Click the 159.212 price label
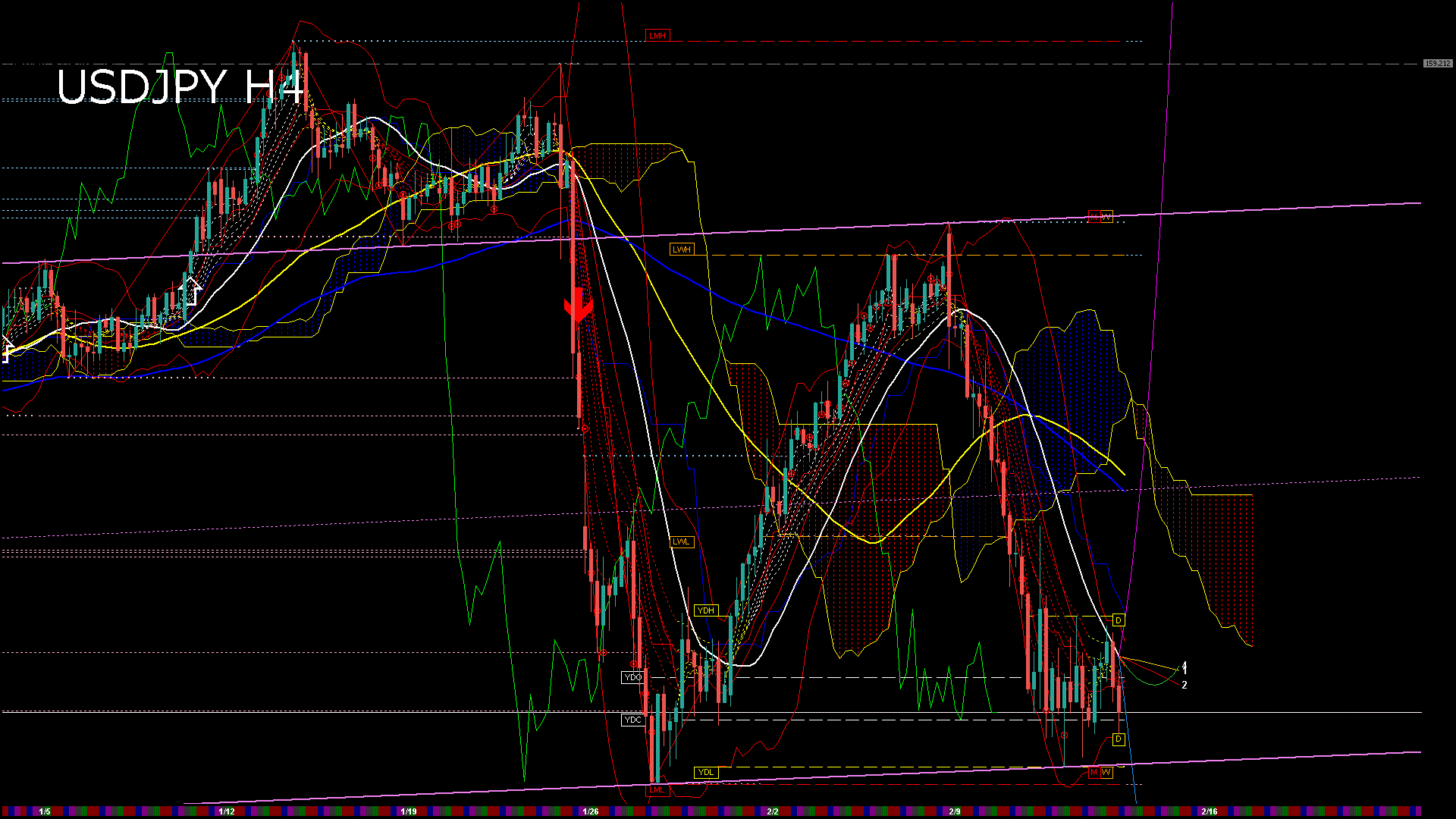The width and height of the screenshot is (1456, 819). click(1437, 64)
